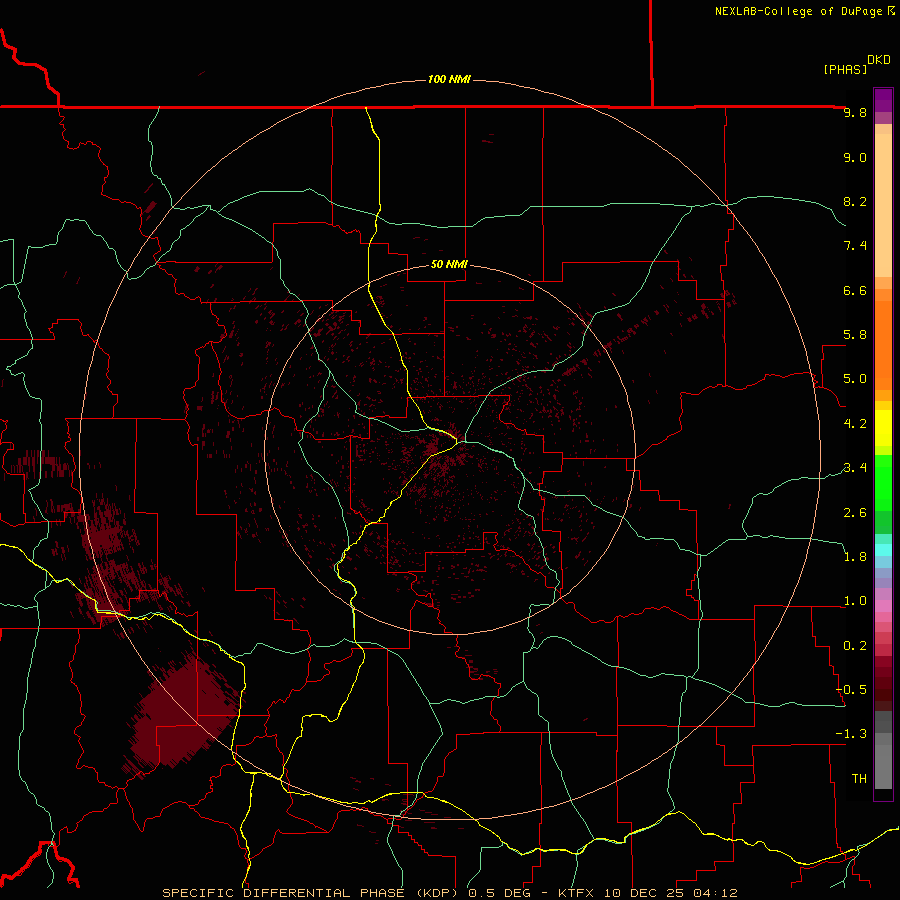Click the 0.2 value on the color scale

pos(855,646)
